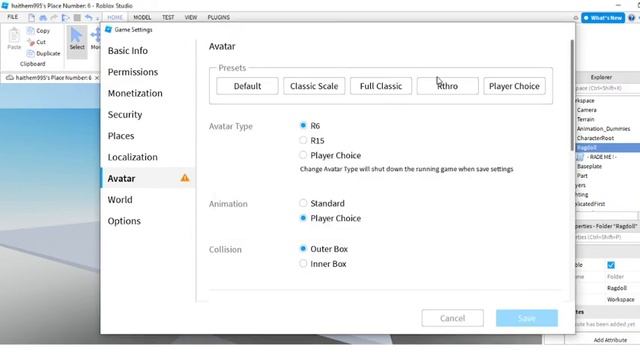
Task: Open the What's New button
Action: (603, 18)
